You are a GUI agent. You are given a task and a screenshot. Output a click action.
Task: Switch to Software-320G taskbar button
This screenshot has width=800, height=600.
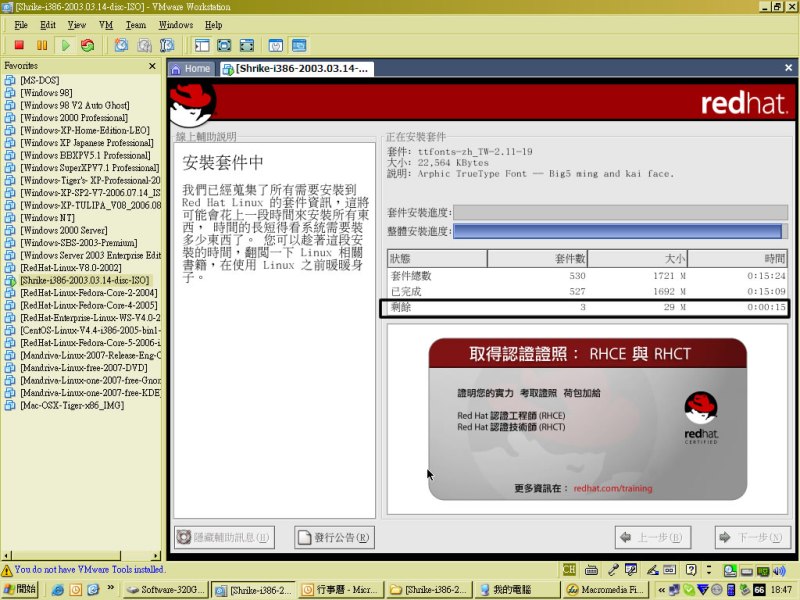tap(166, 590)
